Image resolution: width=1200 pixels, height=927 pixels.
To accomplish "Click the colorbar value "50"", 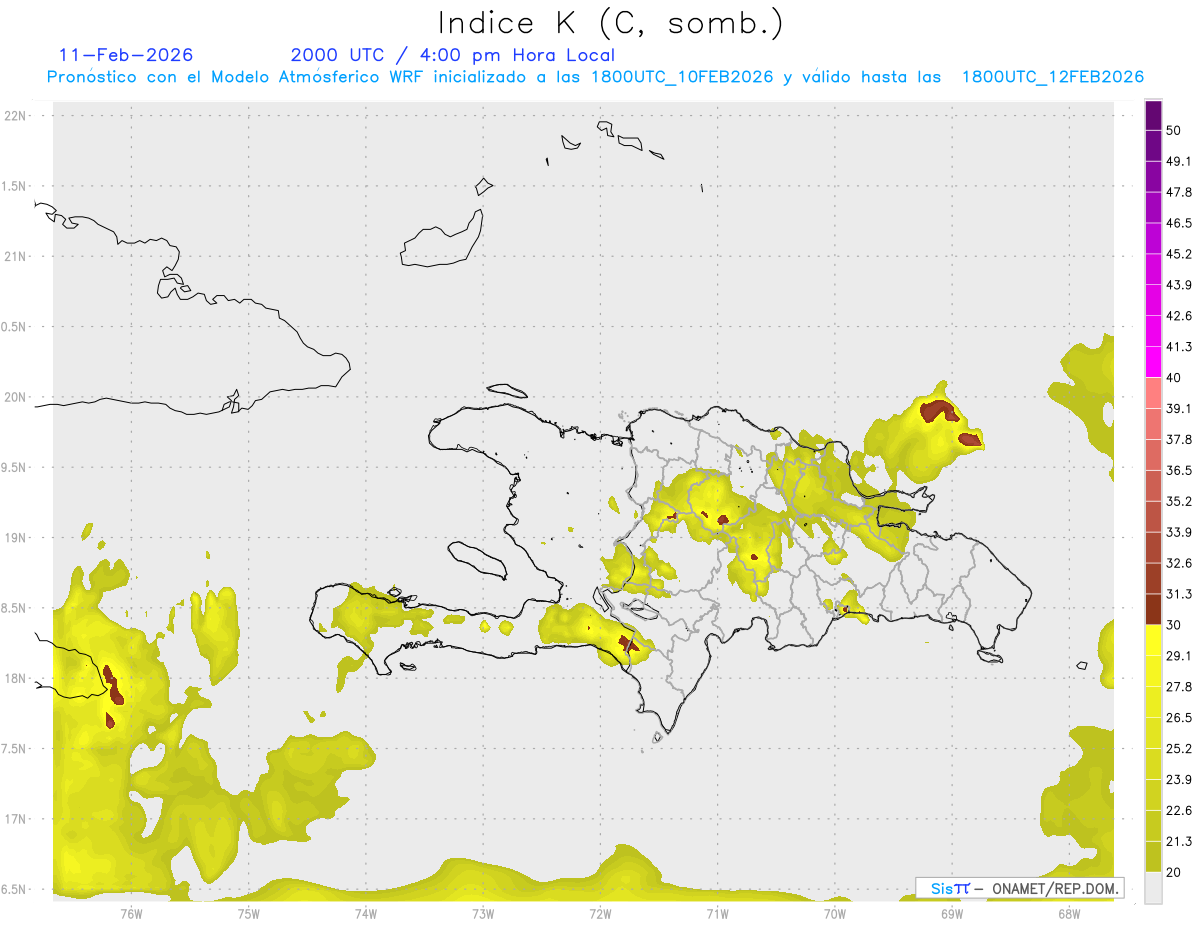I will pyautogui.click(x=1174, y=130).
